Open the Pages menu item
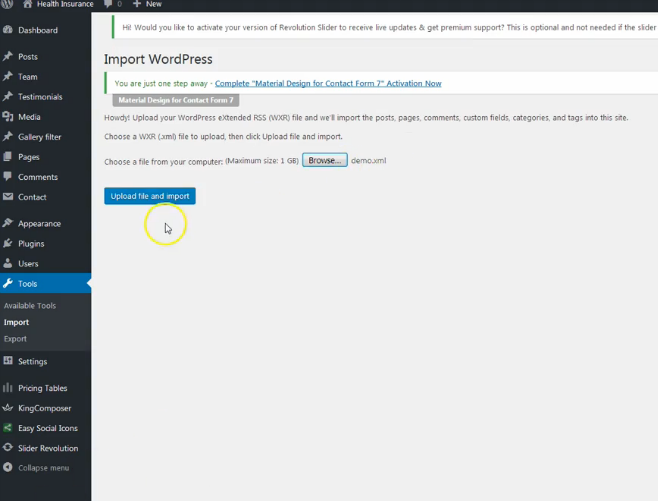 tap(29, 157)
